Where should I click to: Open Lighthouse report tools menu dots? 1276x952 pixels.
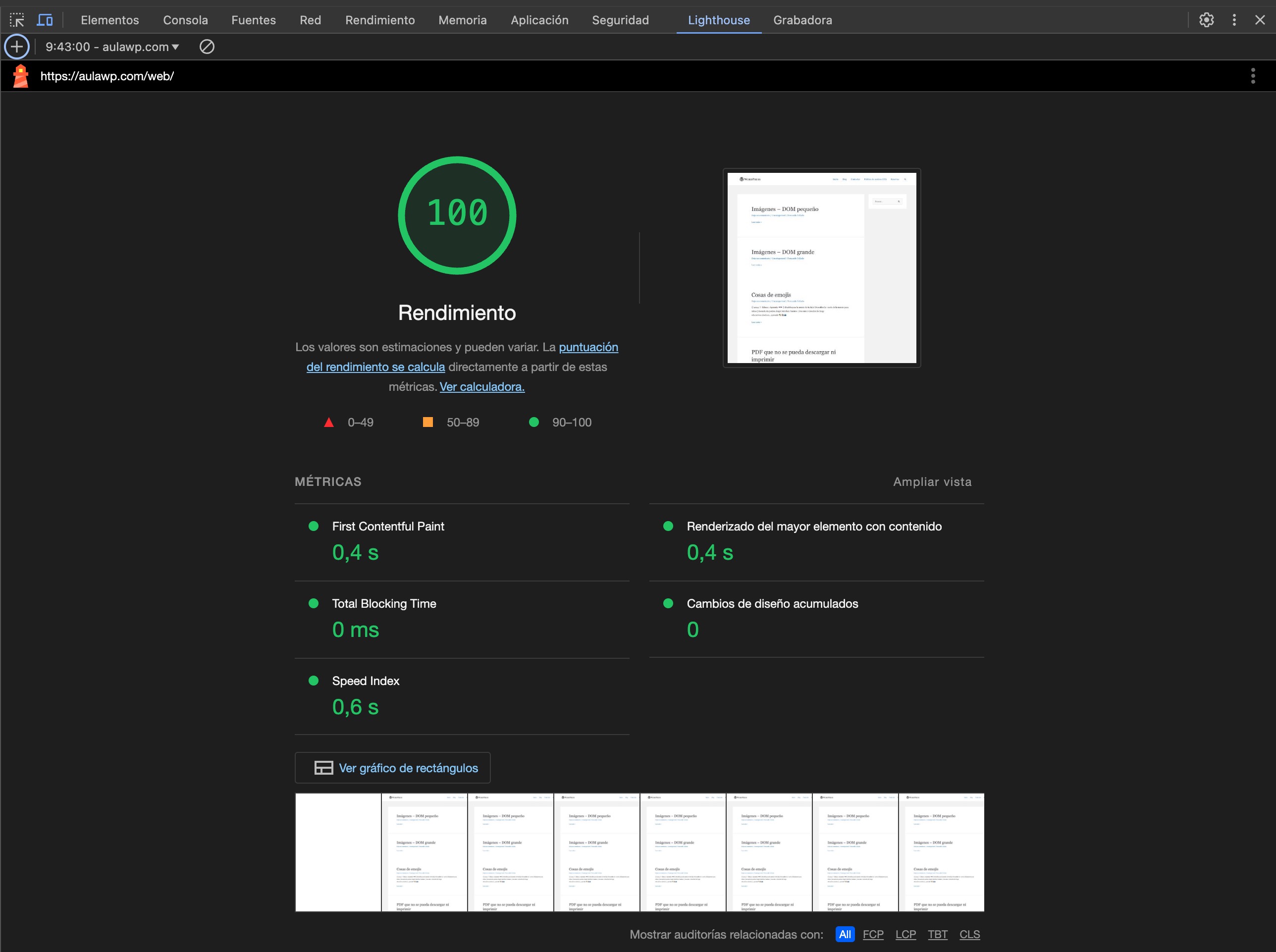(x=1252, y=76)
